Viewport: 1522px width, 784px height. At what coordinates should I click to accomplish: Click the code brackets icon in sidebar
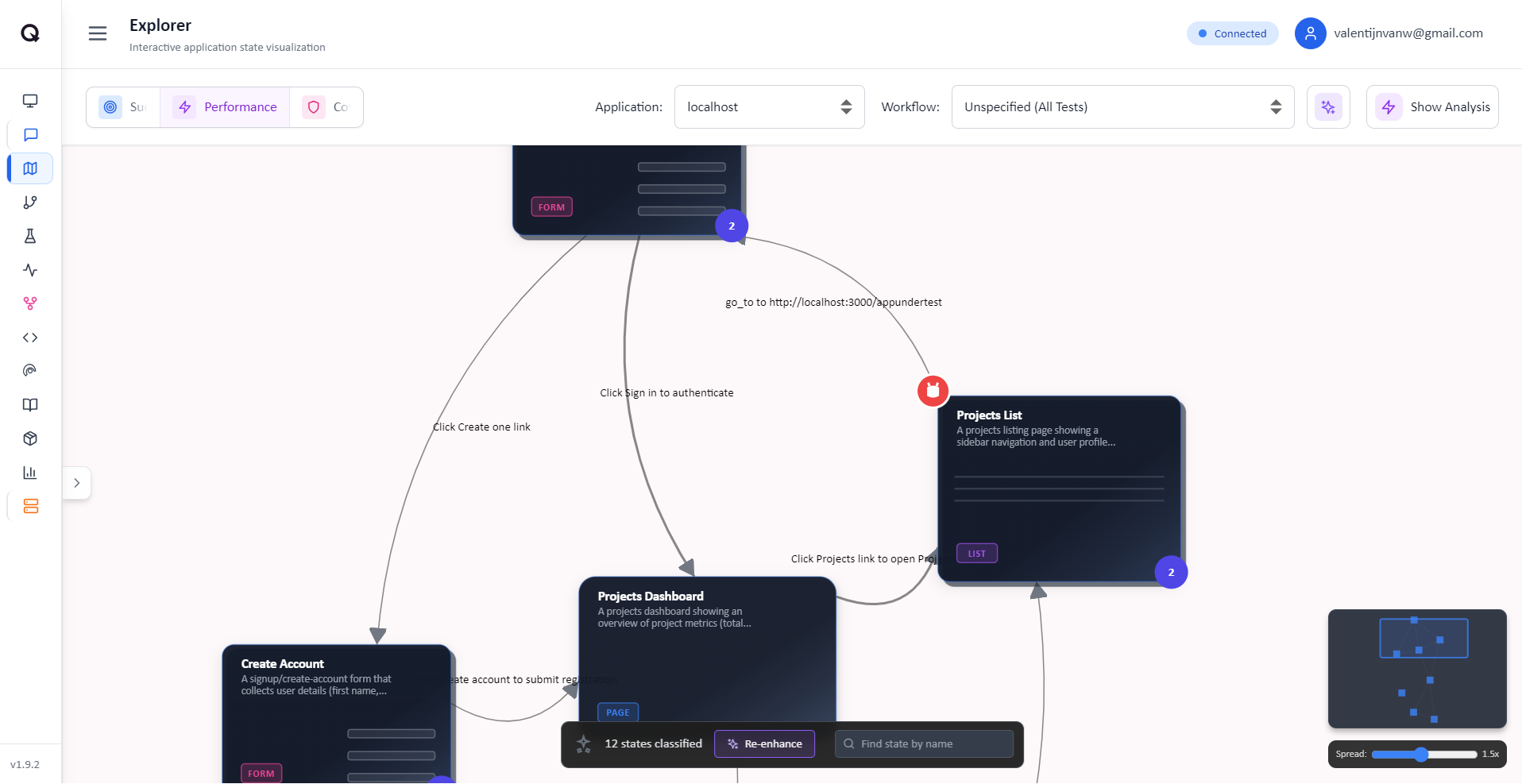coord(29,337)
